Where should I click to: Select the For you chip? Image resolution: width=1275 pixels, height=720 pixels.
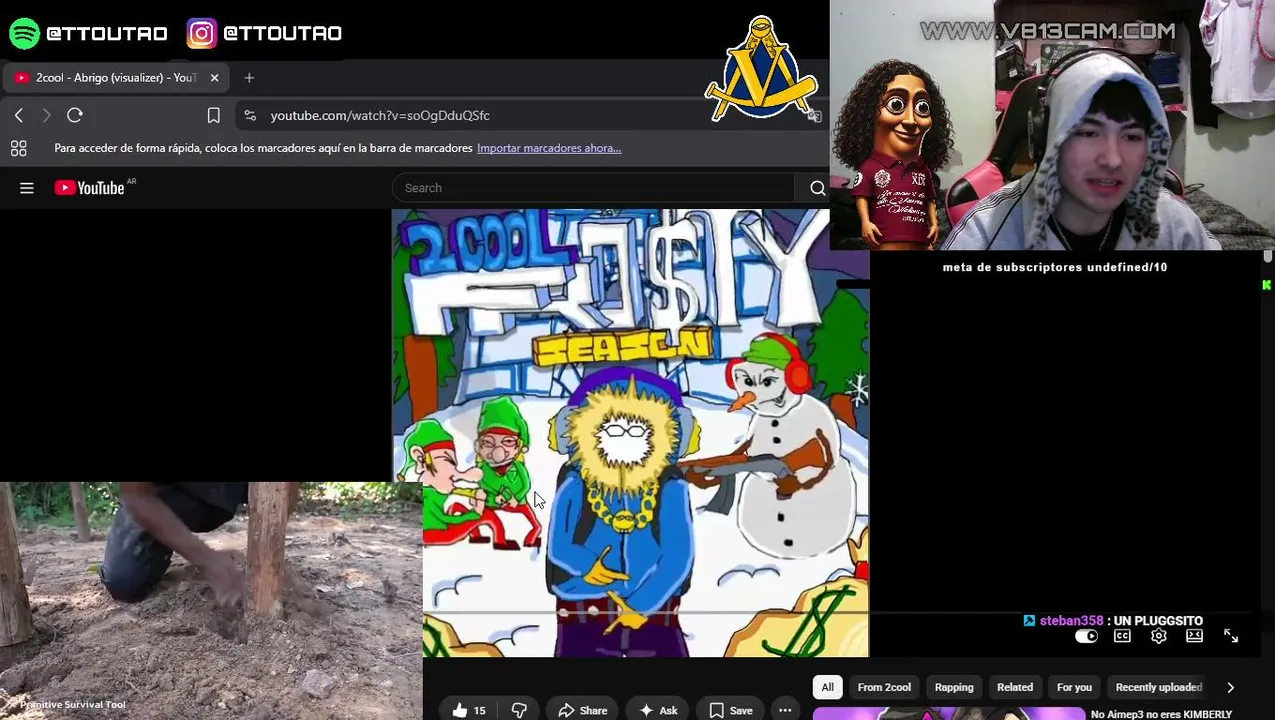coord(1074,687)
